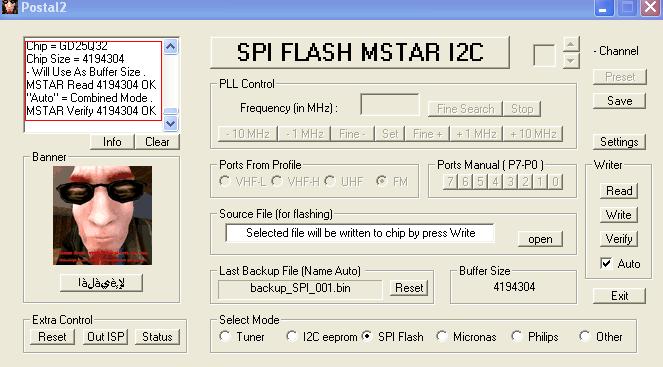Minimize the Postal2 window
Viewport: 663px width, 367px height.
604,8
